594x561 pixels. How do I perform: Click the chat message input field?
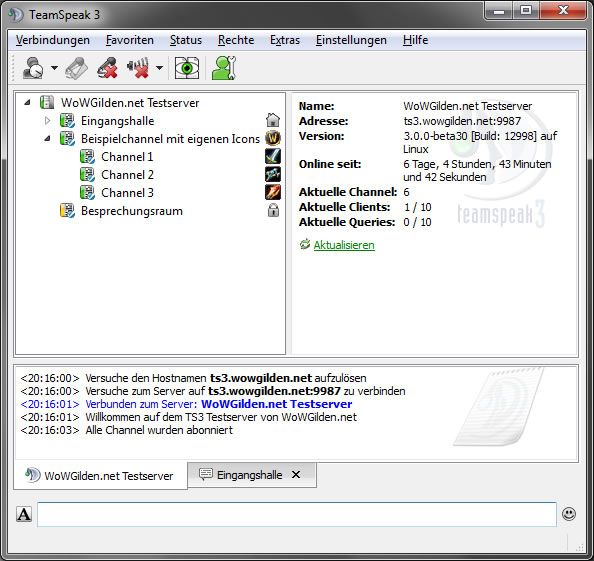click(x=297, y=514)
